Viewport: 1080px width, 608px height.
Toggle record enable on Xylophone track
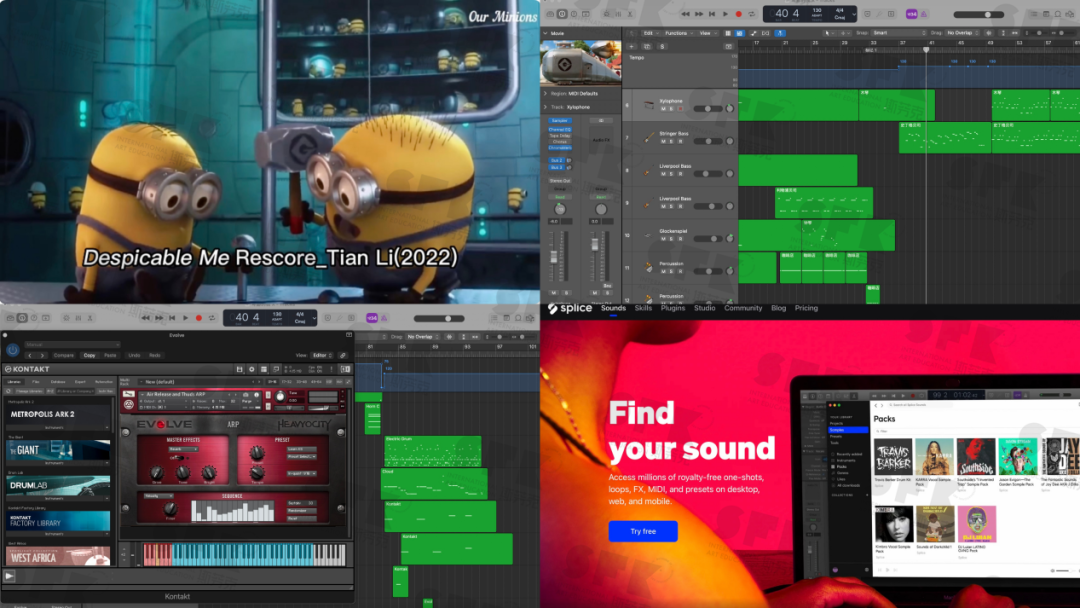(681, 109)
